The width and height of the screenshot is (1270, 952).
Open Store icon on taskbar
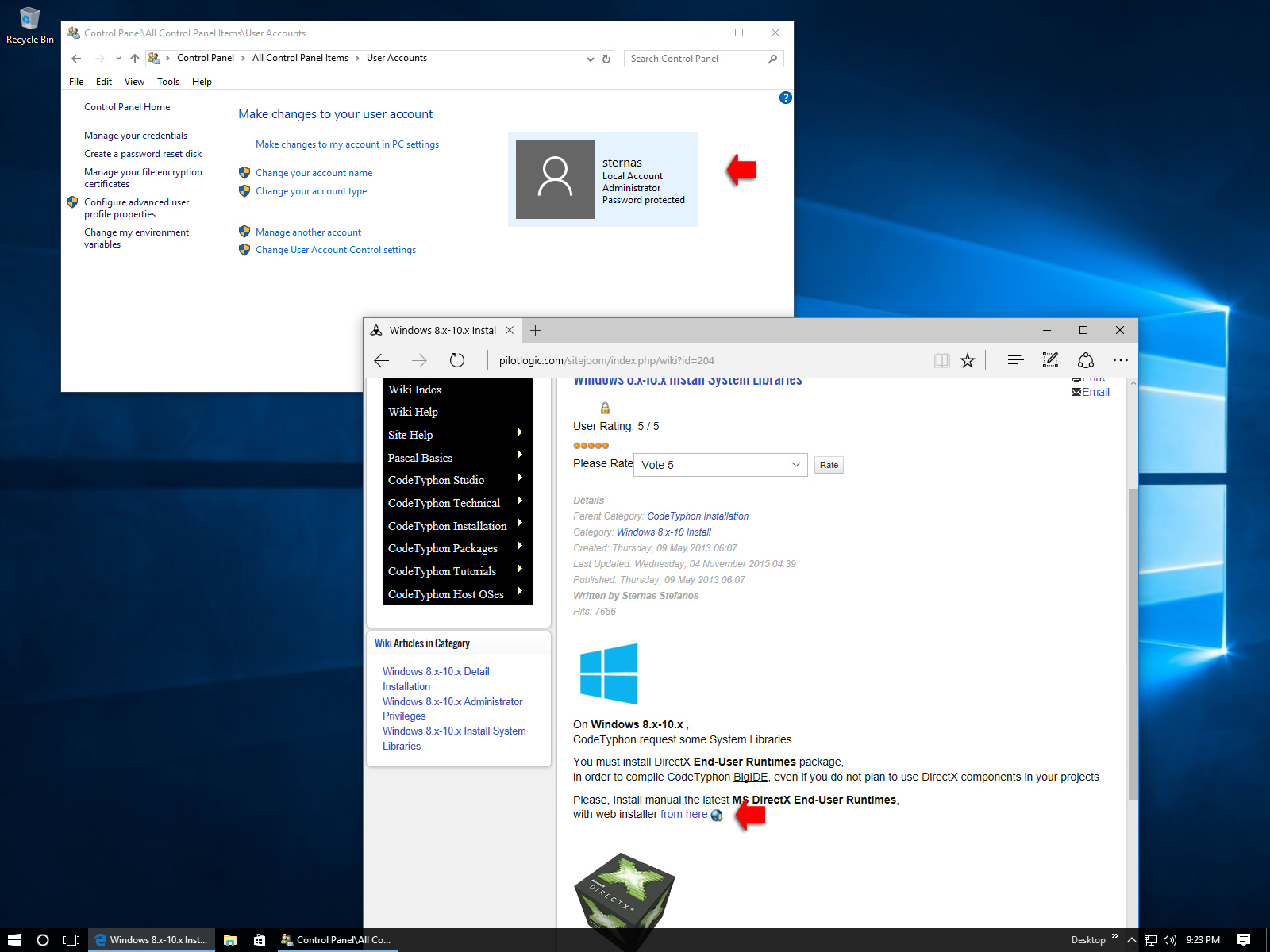260,940
